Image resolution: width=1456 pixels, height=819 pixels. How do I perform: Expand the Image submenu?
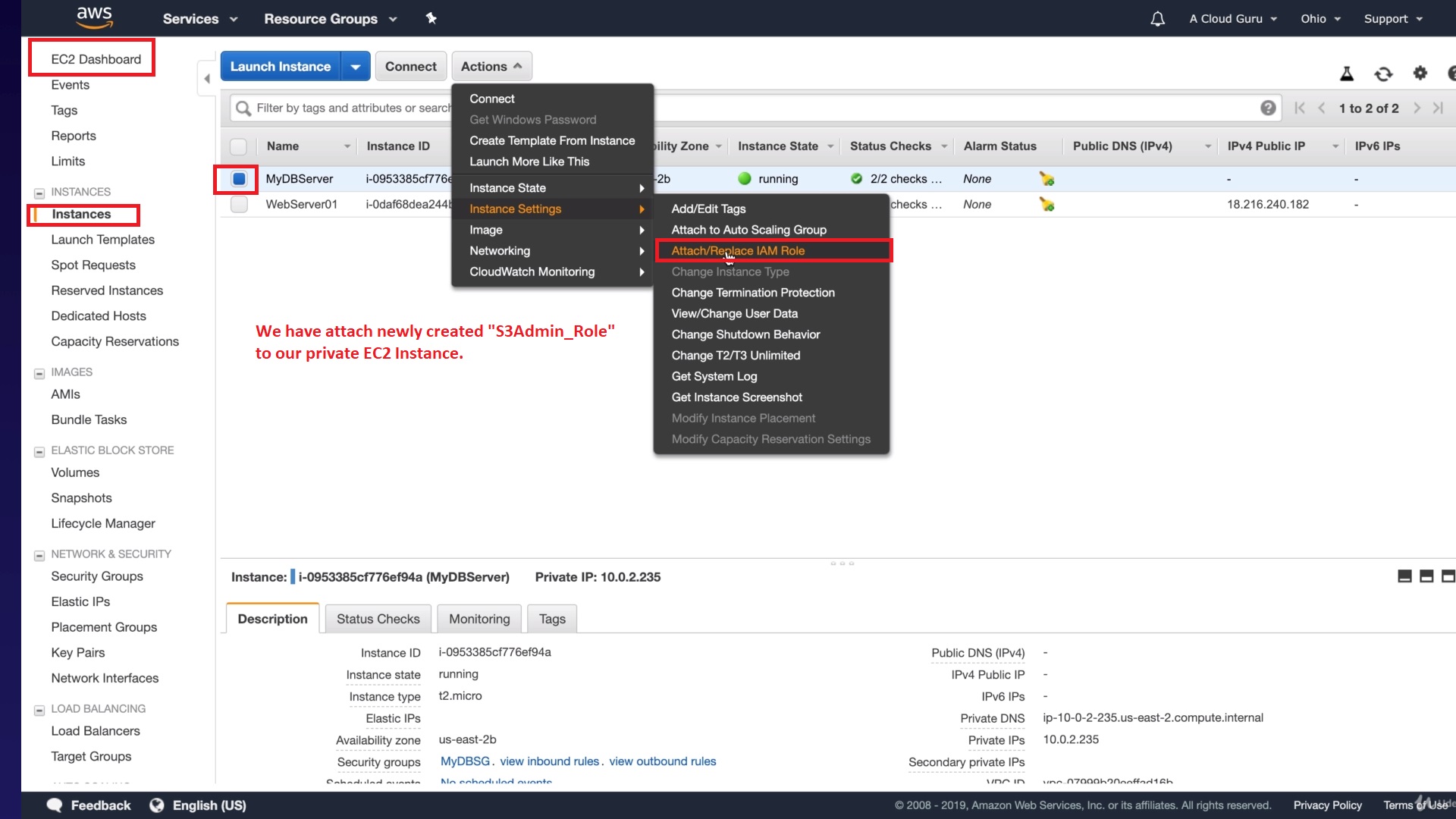pyautogui.click(x=554, y=229)
